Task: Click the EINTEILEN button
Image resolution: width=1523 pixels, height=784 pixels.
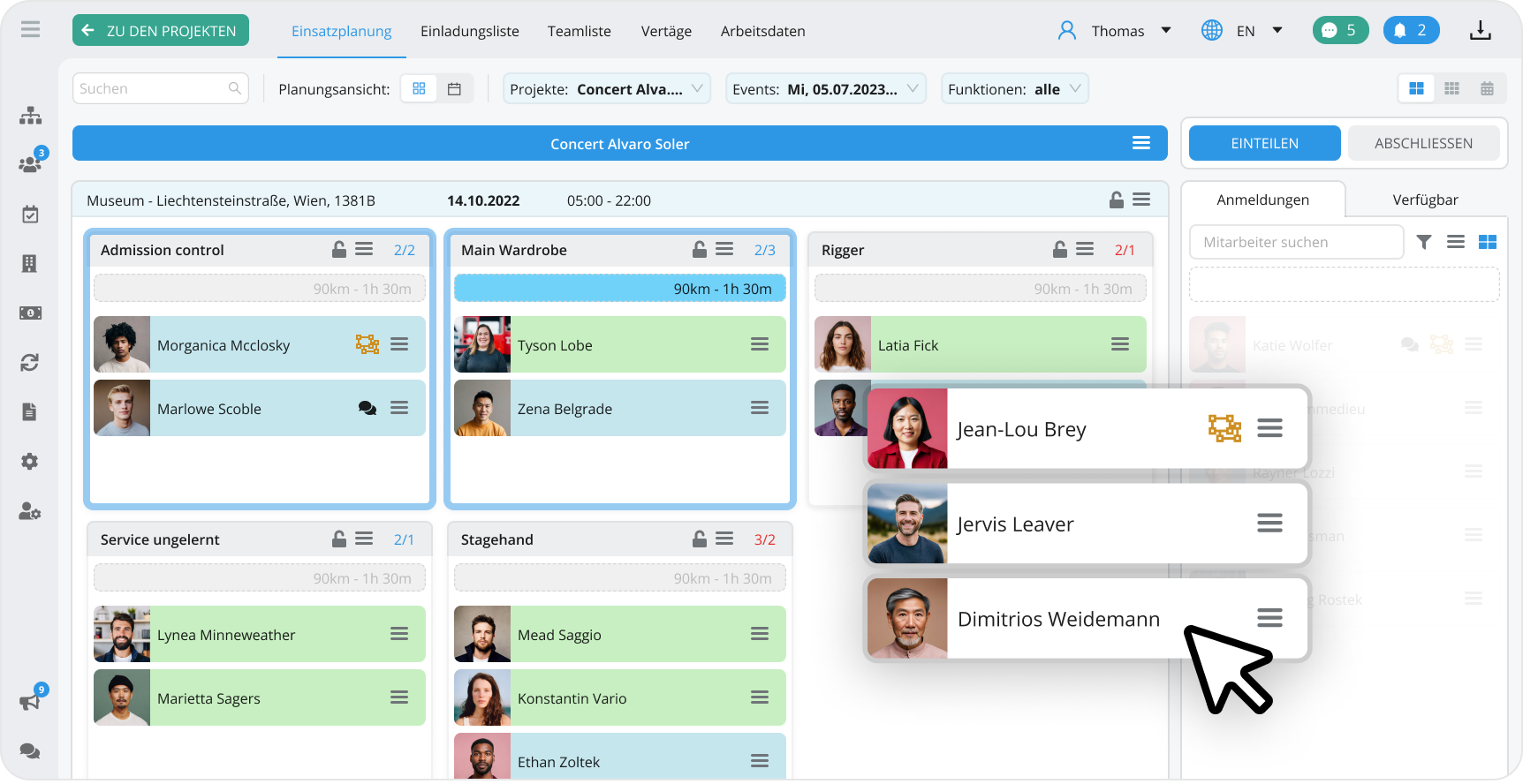Action: coord(1264,143)
